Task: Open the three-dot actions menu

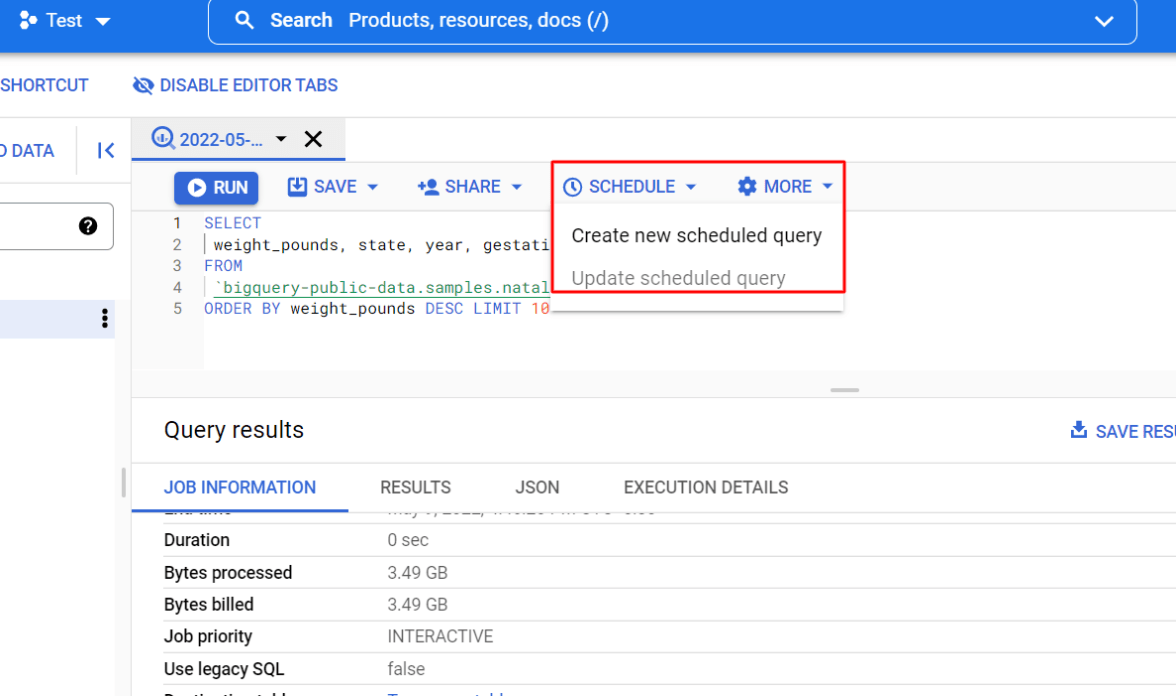Action: pyautogui.click(x=105, y=319)
